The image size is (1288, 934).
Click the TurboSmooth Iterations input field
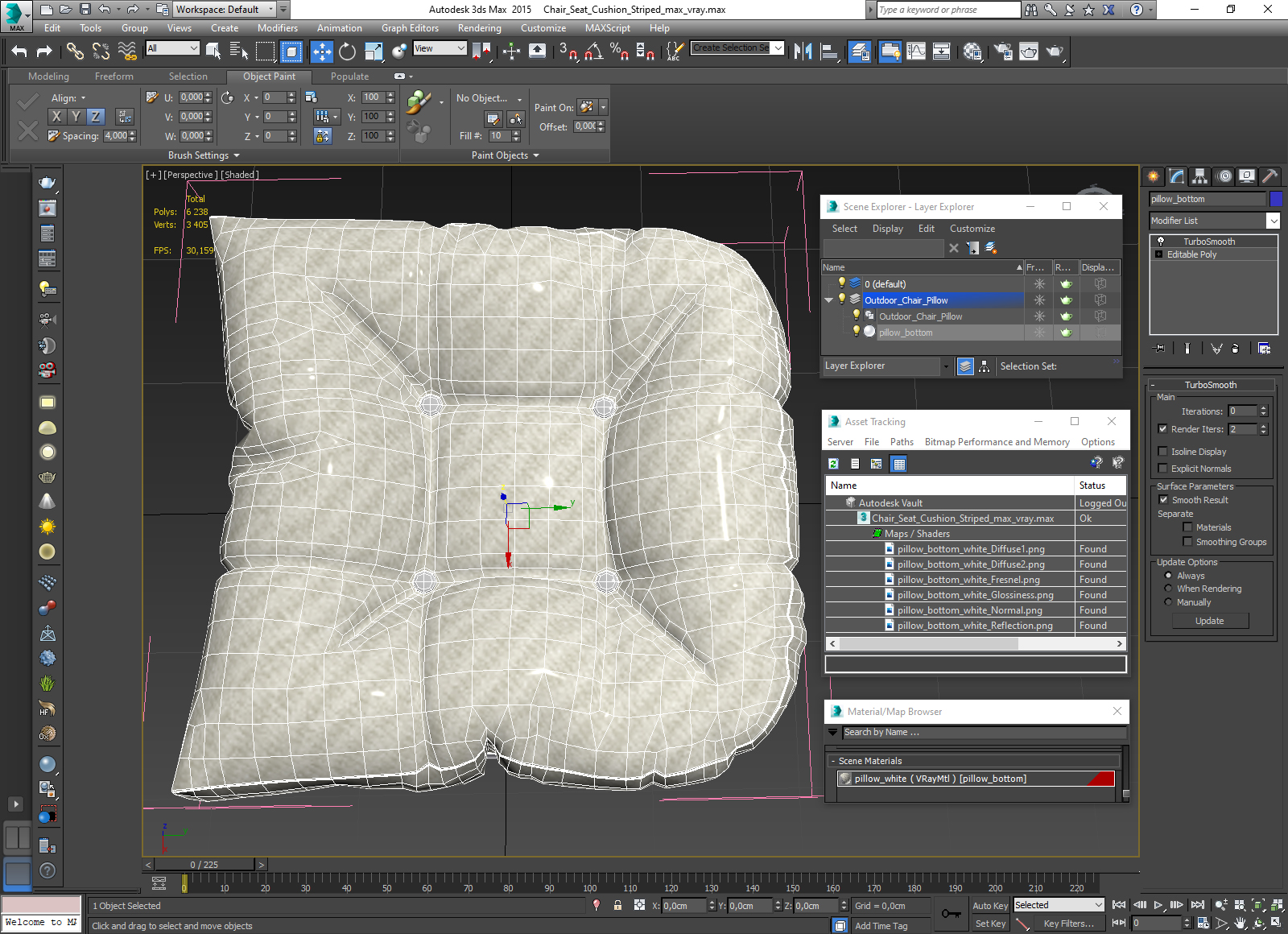[x=1242, y=411]
